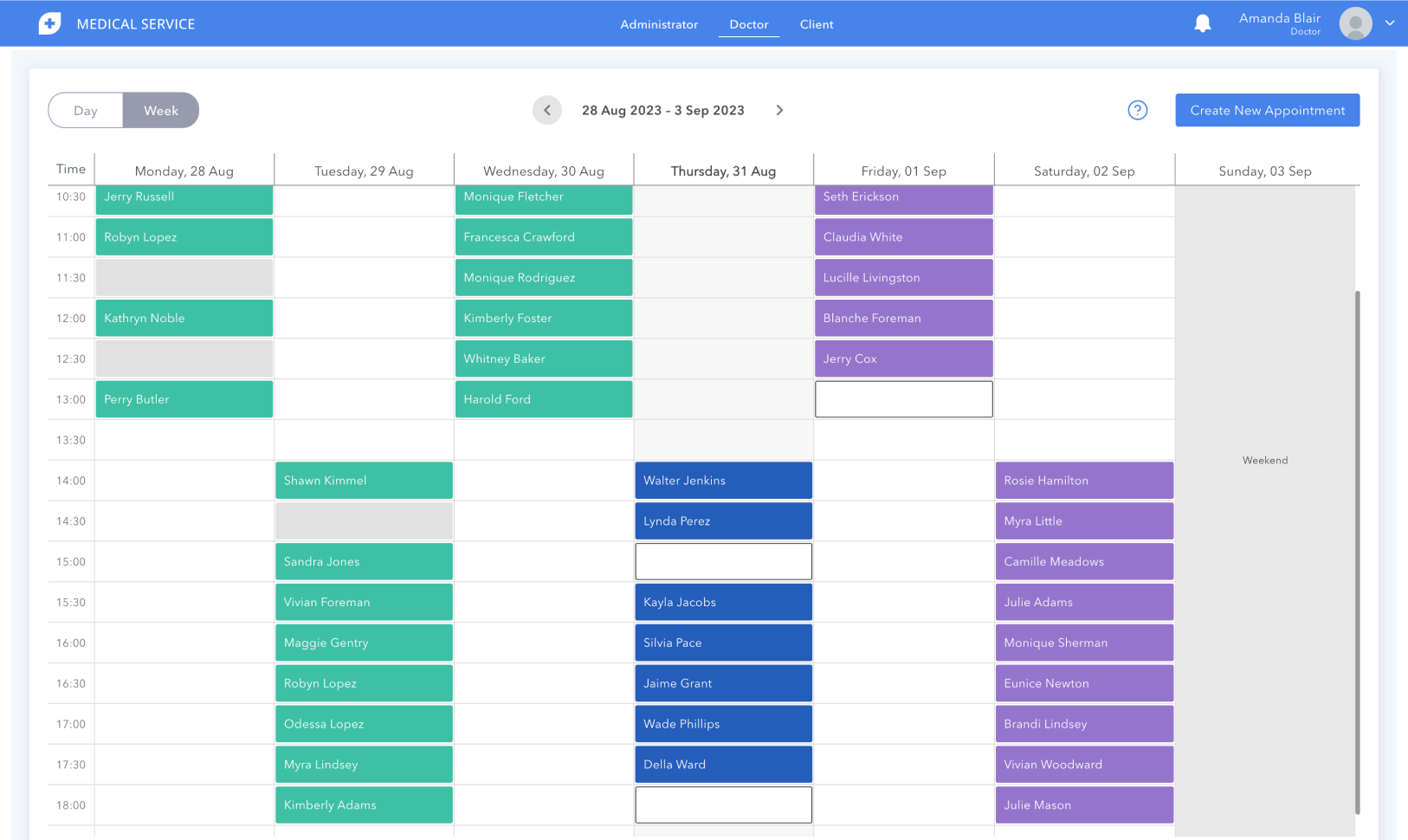Click the date range 28 Aug – 3 Sep label
The image size is (1408, 840).
pyautogui.click(x=662, y=110)
